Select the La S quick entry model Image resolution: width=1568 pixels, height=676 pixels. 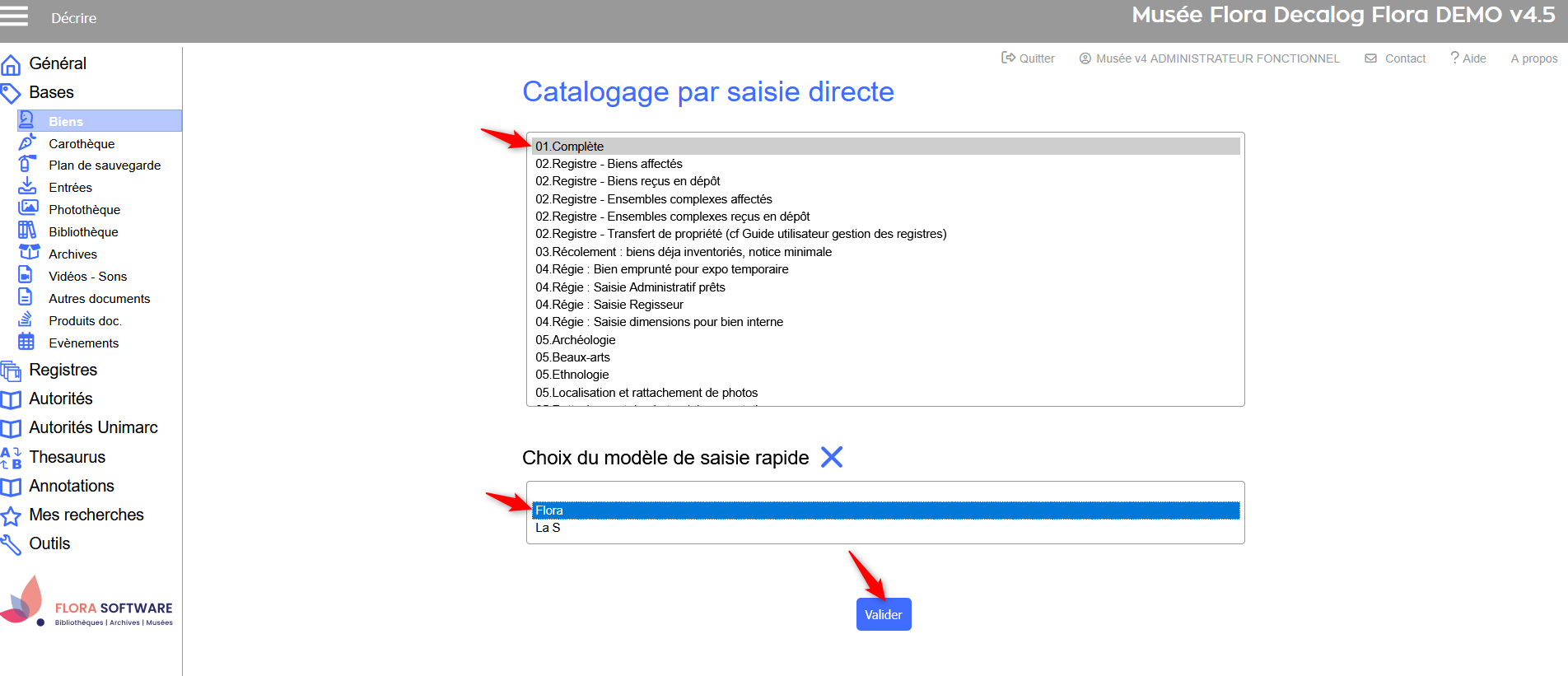[x=548, y=528]
